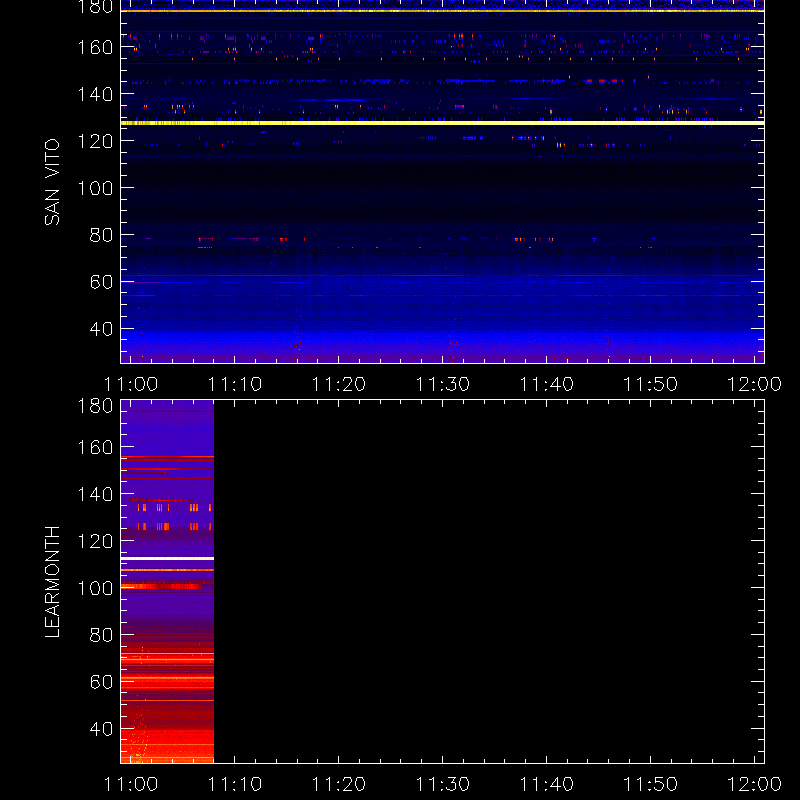
Task: Click 11:30 time label under LEARMONTH plot
Action: (x=442, y=784)
